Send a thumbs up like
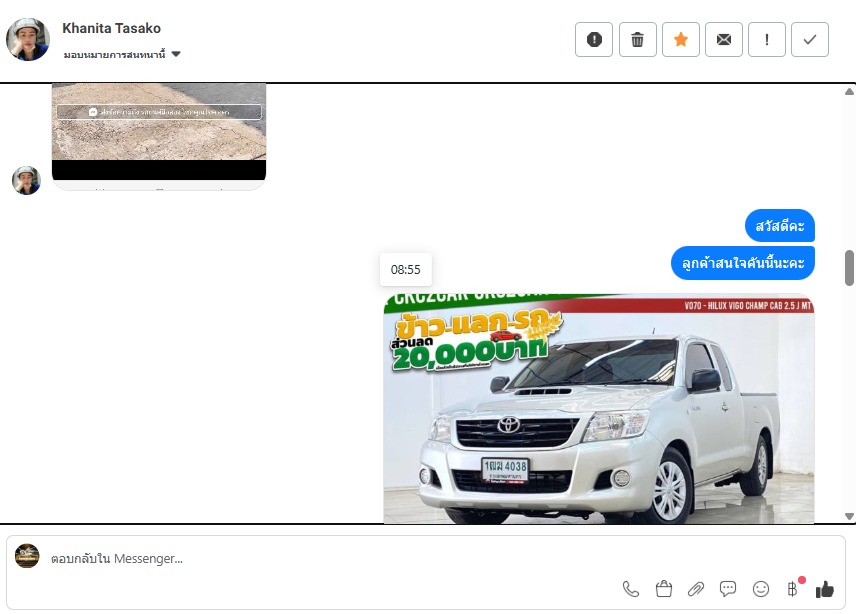The width and height of the screenshot is (856, 614). [x=825, y=589]
